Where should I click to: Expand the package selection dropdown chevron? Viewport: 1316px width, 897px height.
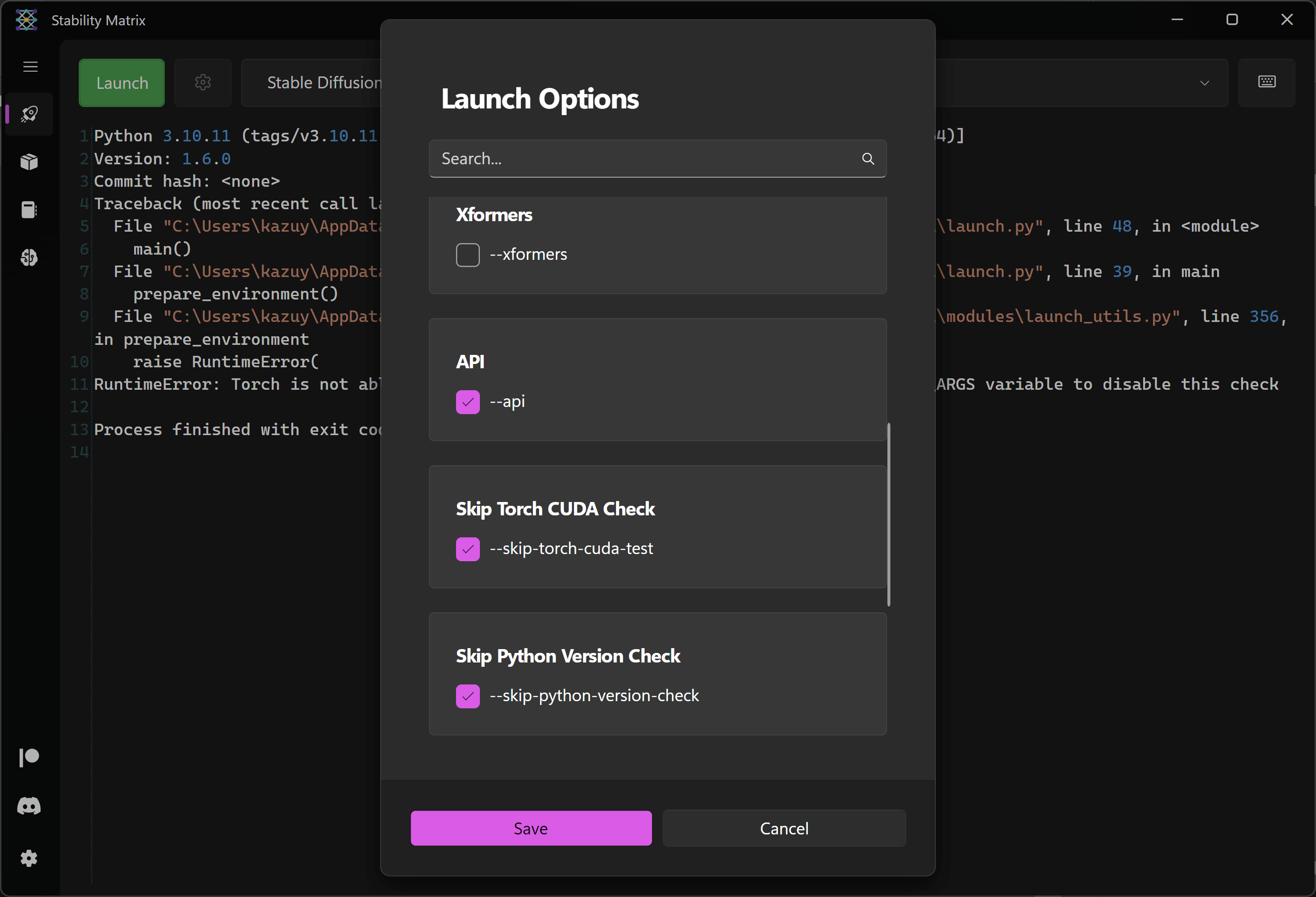(x=1204, y=83)
